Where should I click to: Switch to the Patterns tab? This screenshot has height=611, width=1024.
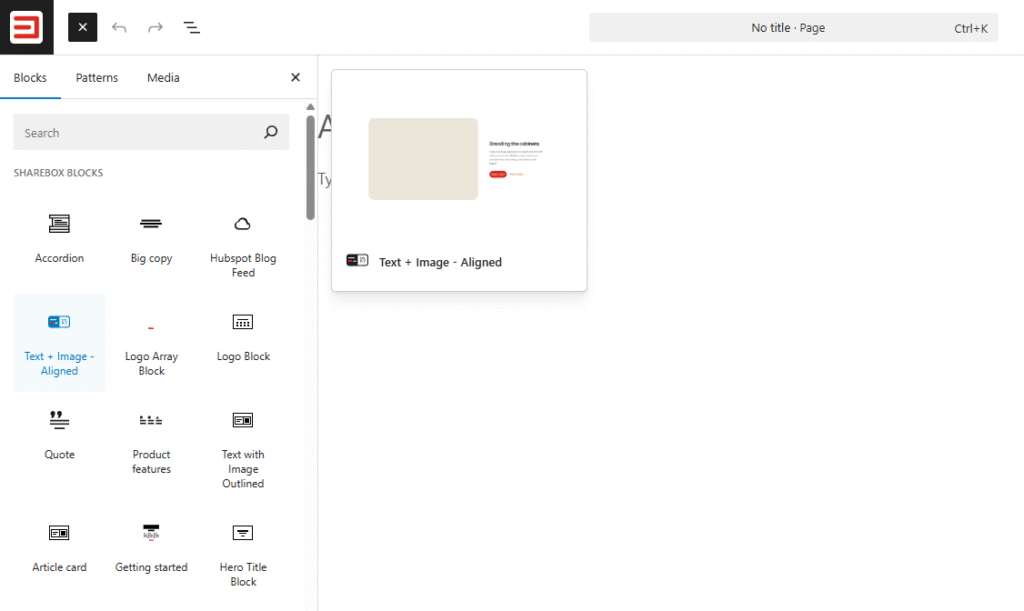(x=97, y=78)
